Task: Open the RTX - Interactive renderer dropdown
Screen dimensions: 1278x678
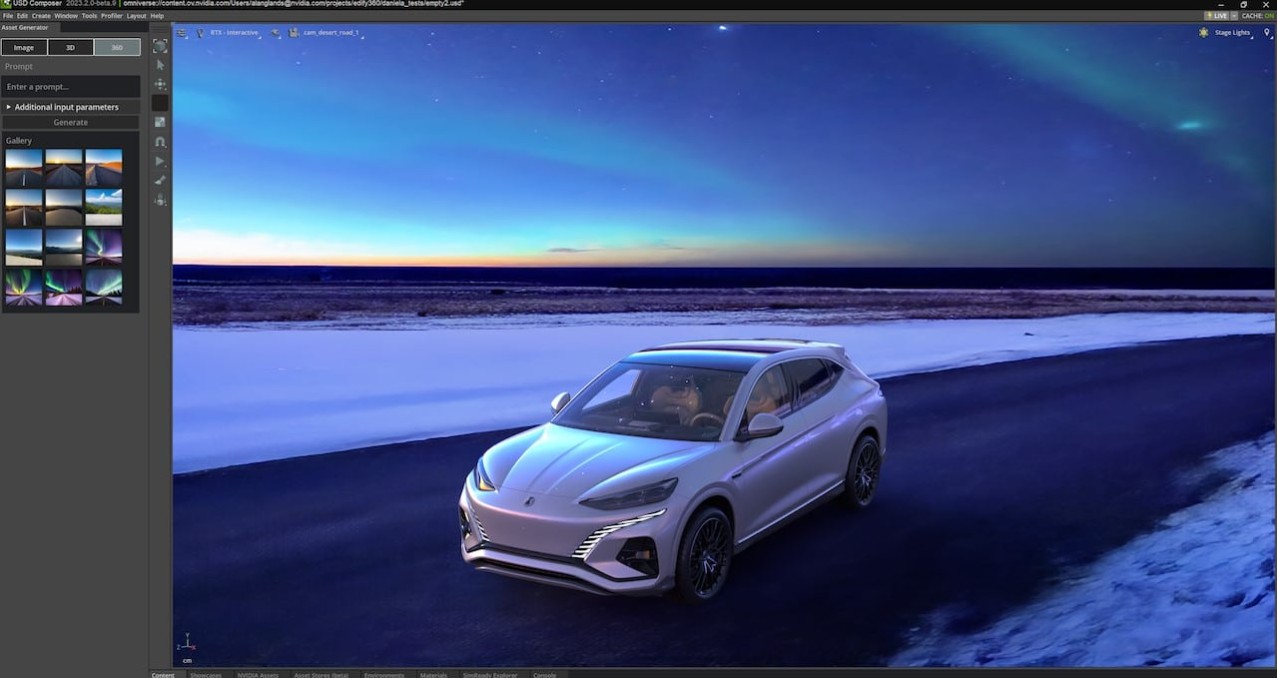Action: coord(234,33)
